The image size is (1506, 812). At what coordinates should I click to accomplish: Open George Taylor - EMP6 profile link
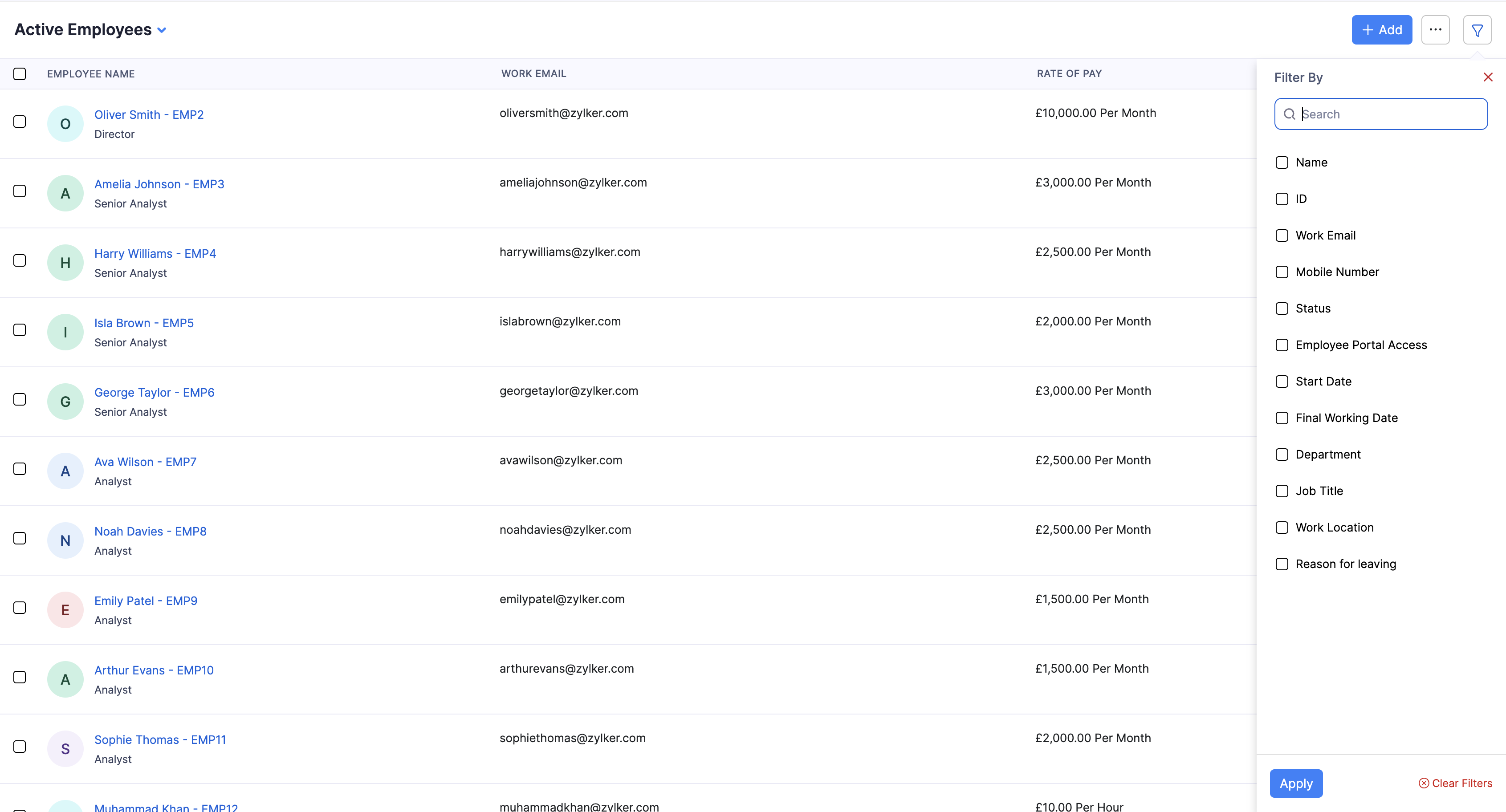click(155, 392)
